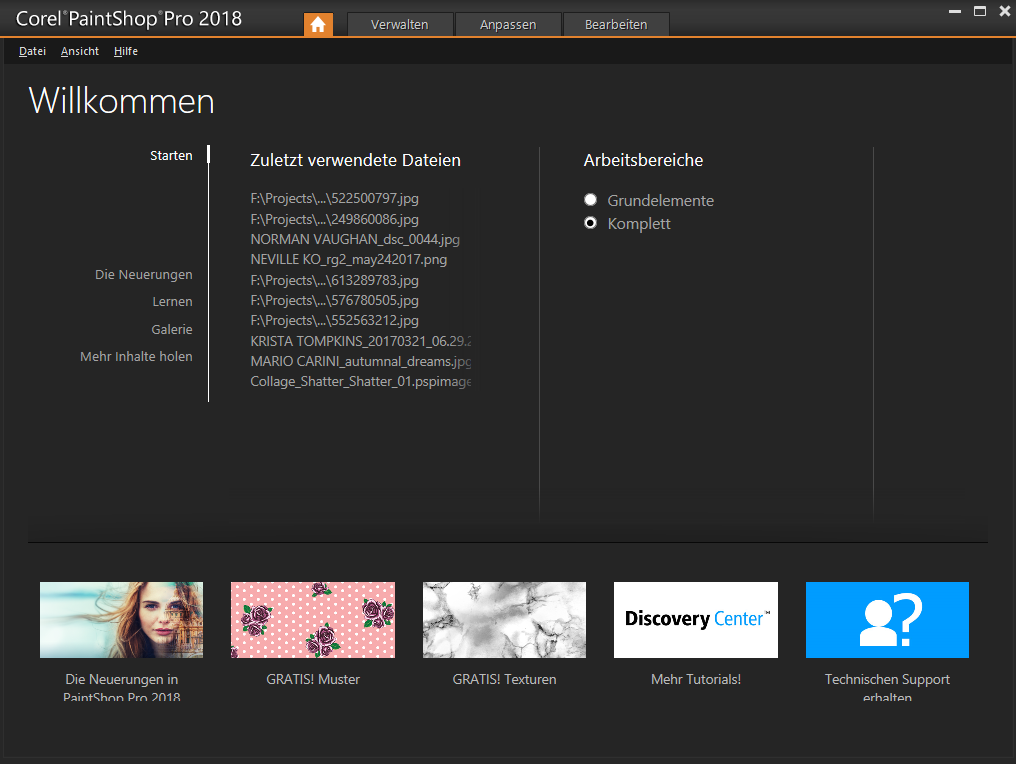
Task: Click Technischen Support erhalten caption
Action: pos(887,688)
